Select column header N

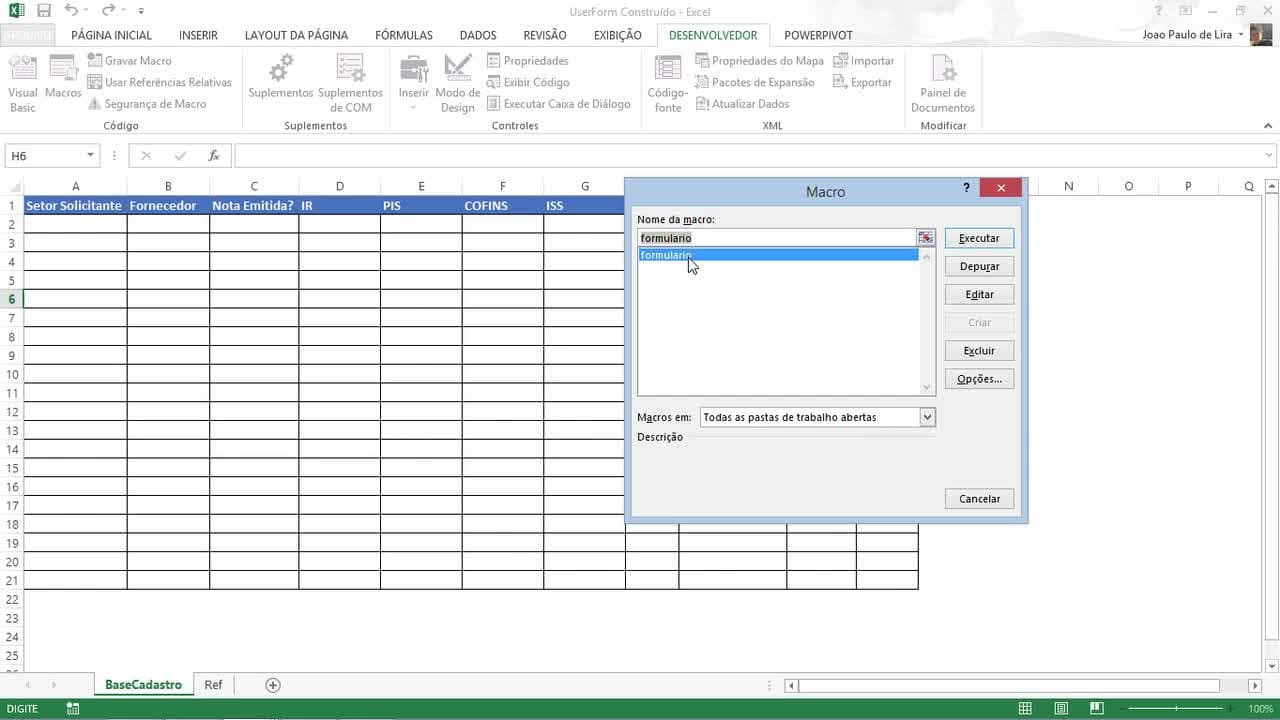coord(1069,186)
